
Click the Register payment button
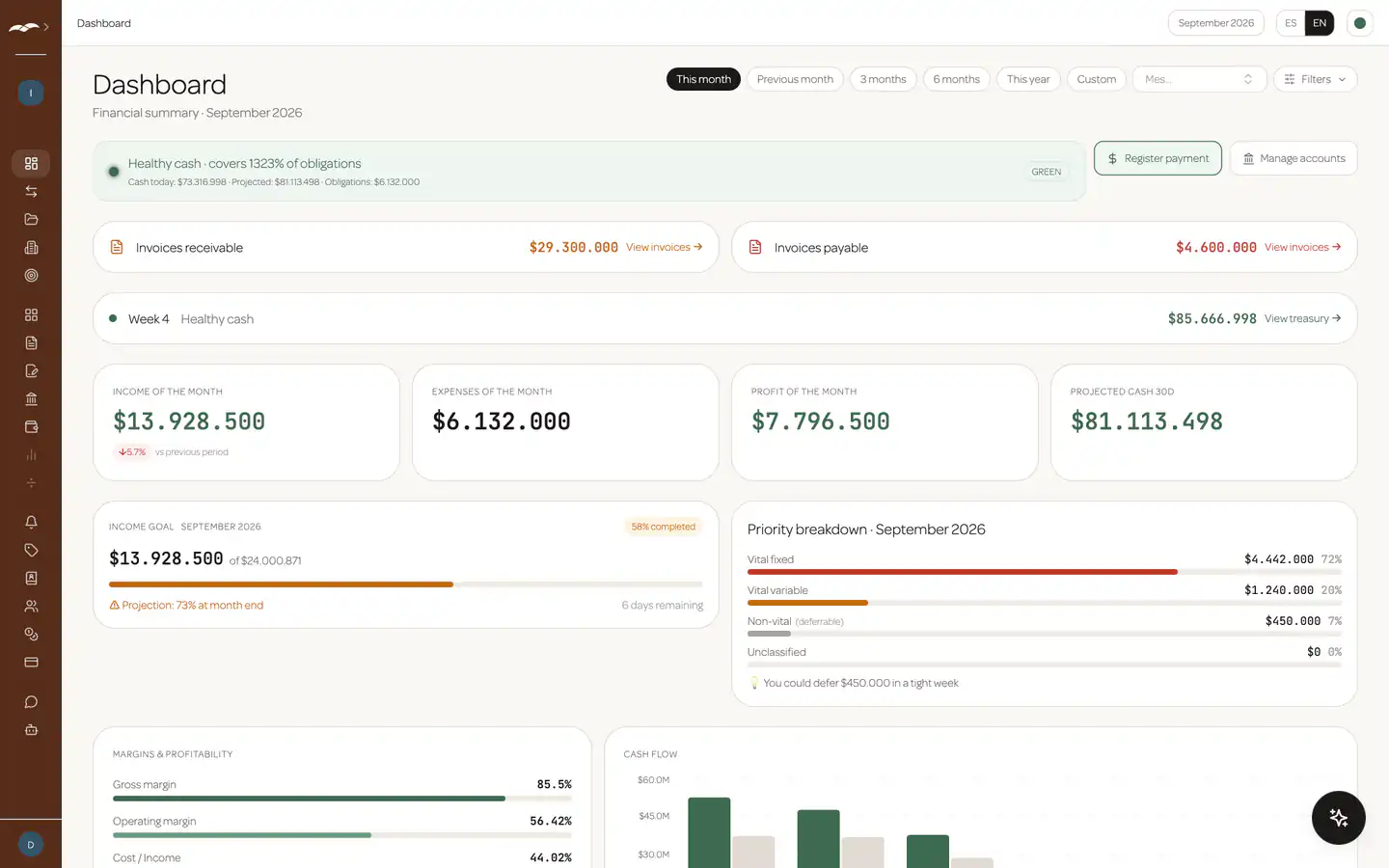click(x=1157, y=158)
